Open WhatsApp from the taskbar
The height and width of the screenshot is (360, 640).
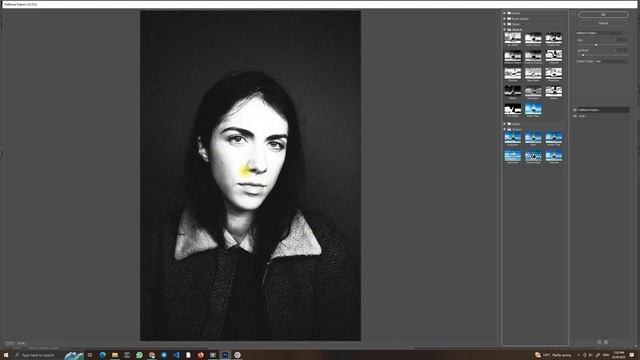click(x=139, y=355)
